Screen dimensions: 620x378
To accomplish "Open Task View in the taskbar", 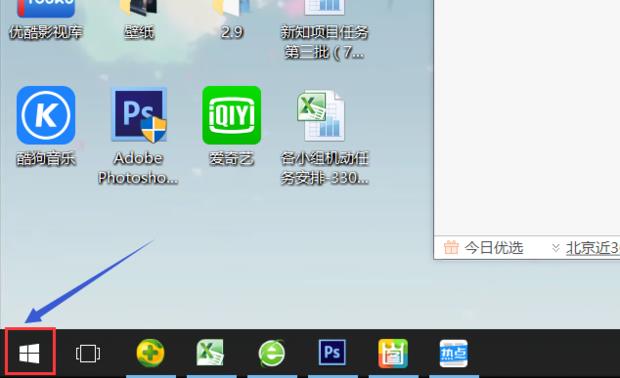I will pos(88,353).
